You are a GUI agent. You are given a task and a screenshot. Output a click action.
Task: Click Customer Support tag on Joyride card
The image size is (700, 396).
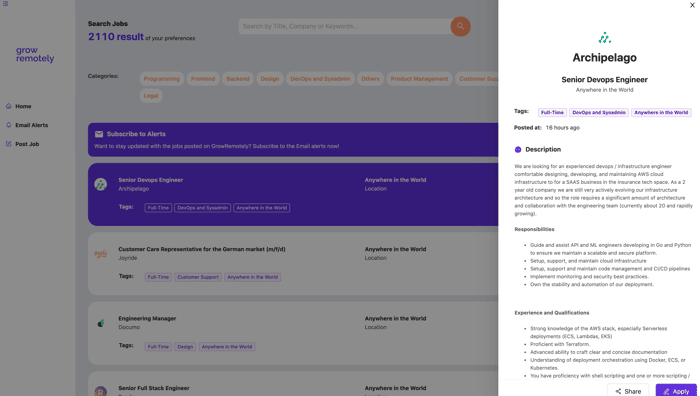[198, 277]
